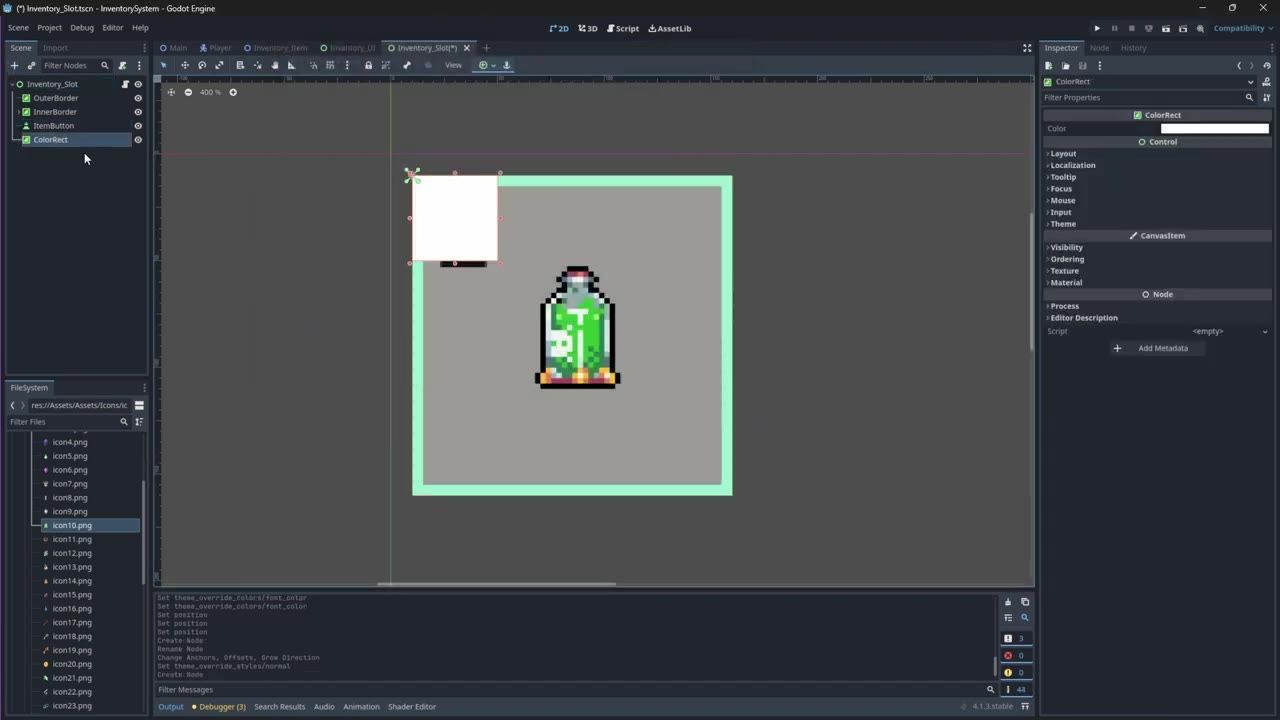
Task: Switch to the Inventory_Item scene tab
Action: click(276, 48)
